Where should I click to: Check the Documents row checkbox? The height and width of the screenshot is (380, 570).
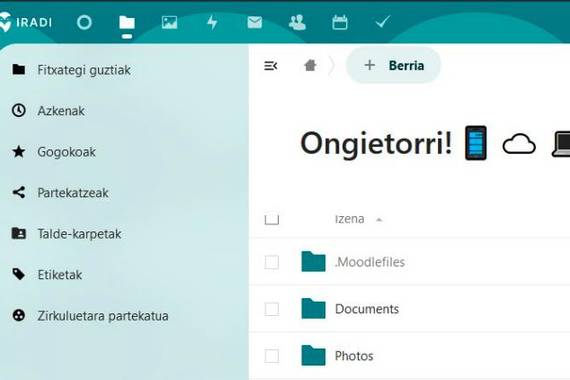tap(272, 309)
